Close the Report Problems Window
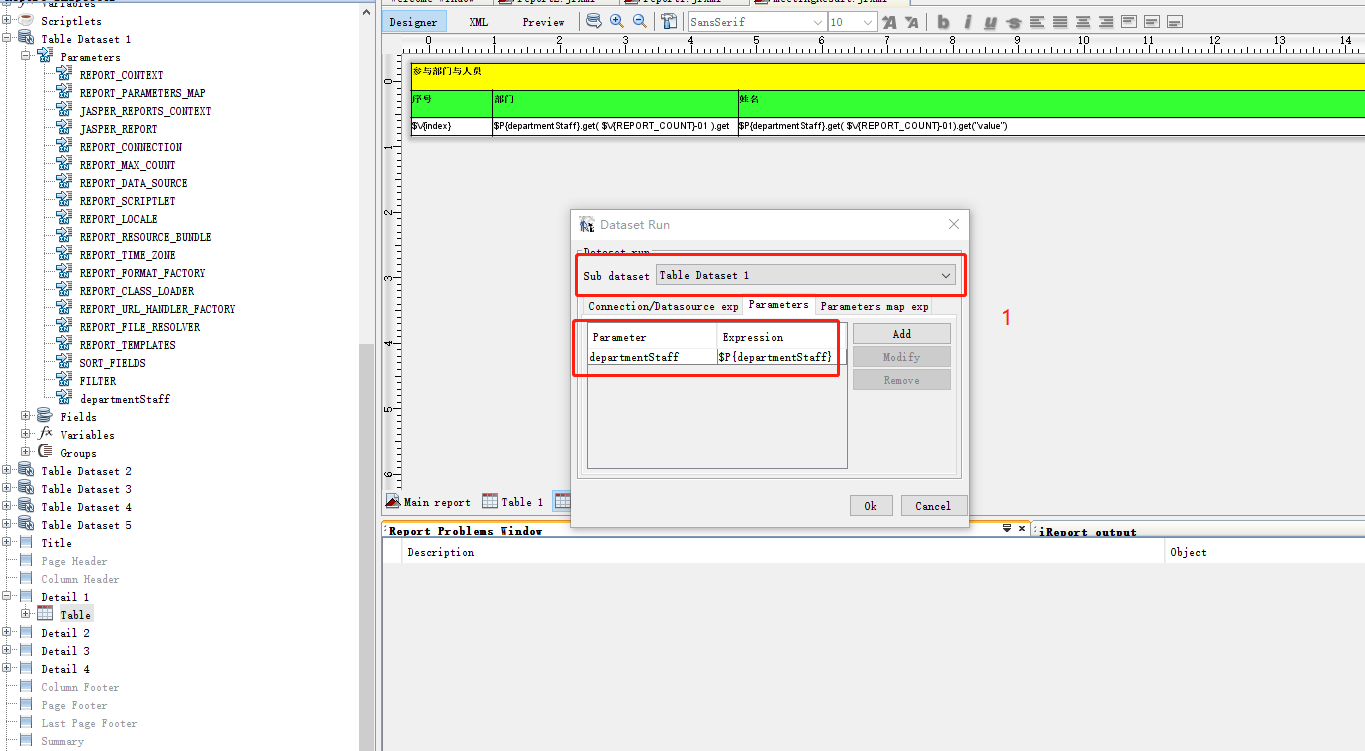1365x751 pixels. tap(1022, 528)
